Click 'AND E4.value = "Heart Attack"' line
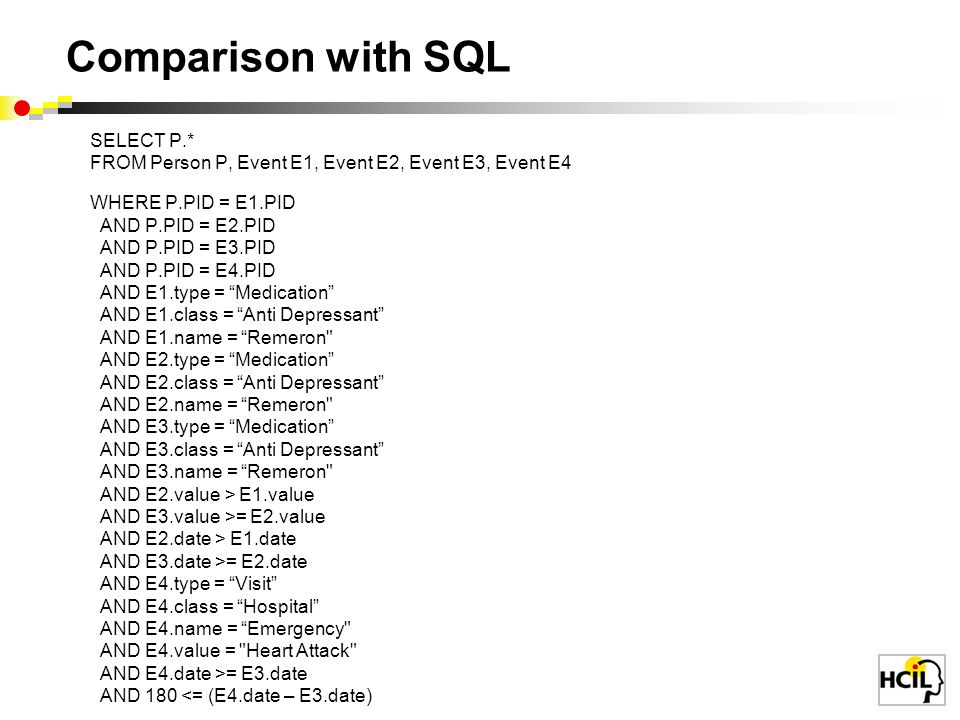Viewport: 960px width, 720px height. [x=228, y=651]
